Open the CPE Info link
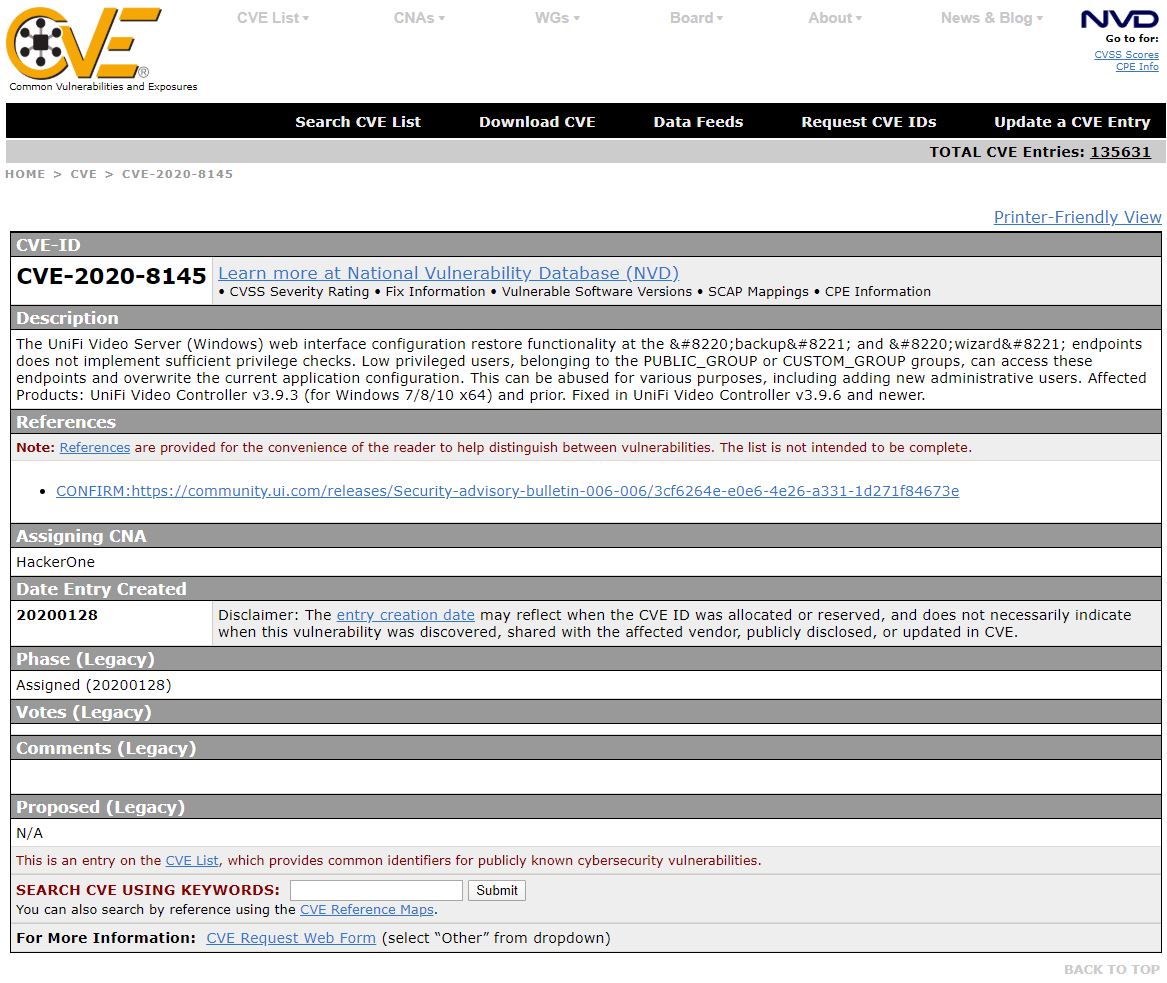 (1136, 66)
